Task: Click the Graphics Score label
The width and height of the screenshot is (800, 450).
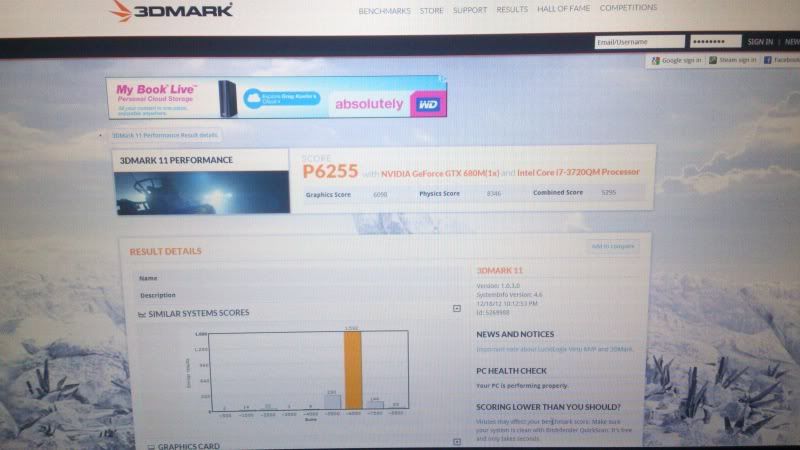Action: point(328,195)
